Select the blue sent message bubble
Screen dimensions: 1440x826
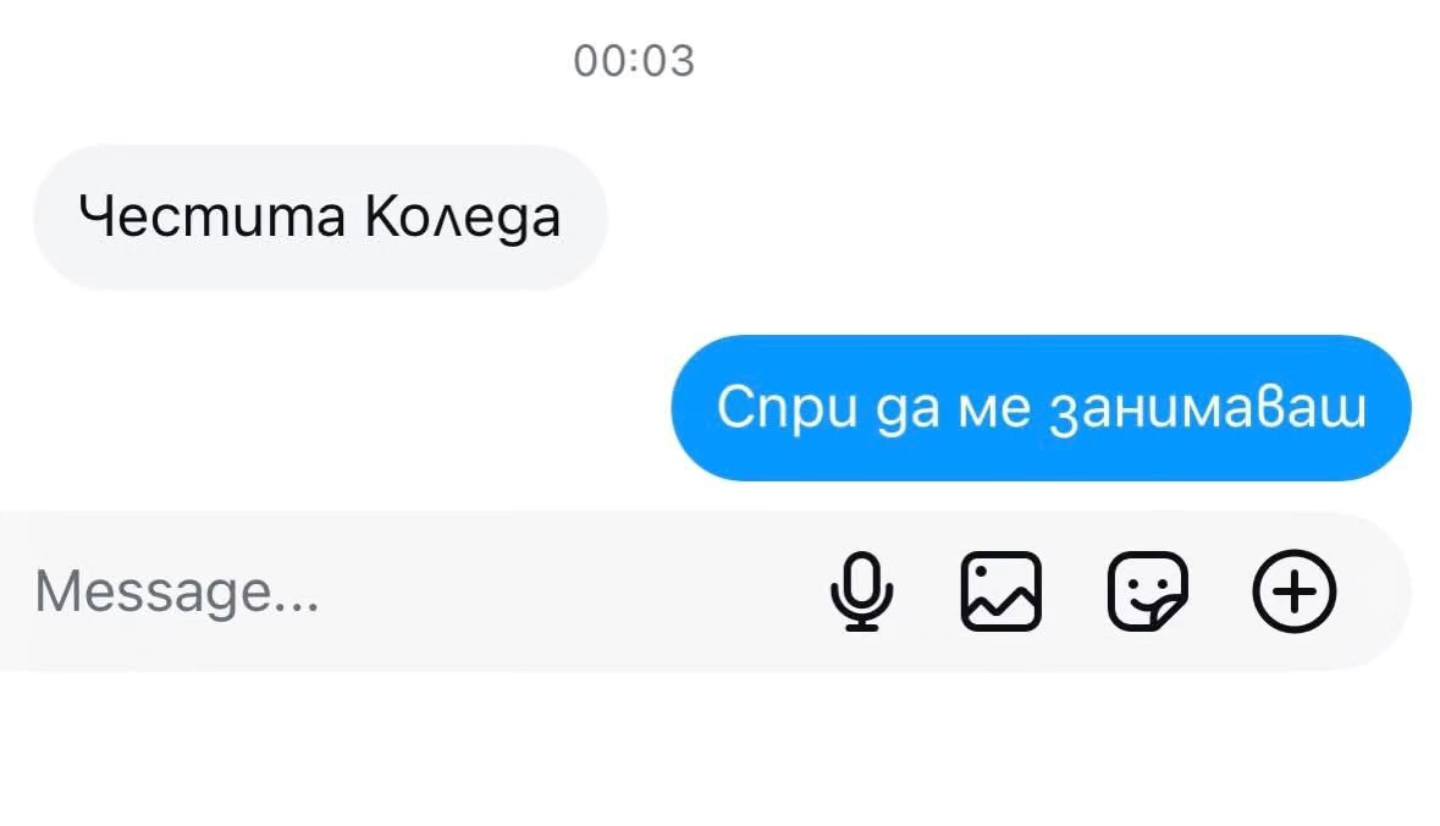pyautogui.click(x=1040, y=408)
